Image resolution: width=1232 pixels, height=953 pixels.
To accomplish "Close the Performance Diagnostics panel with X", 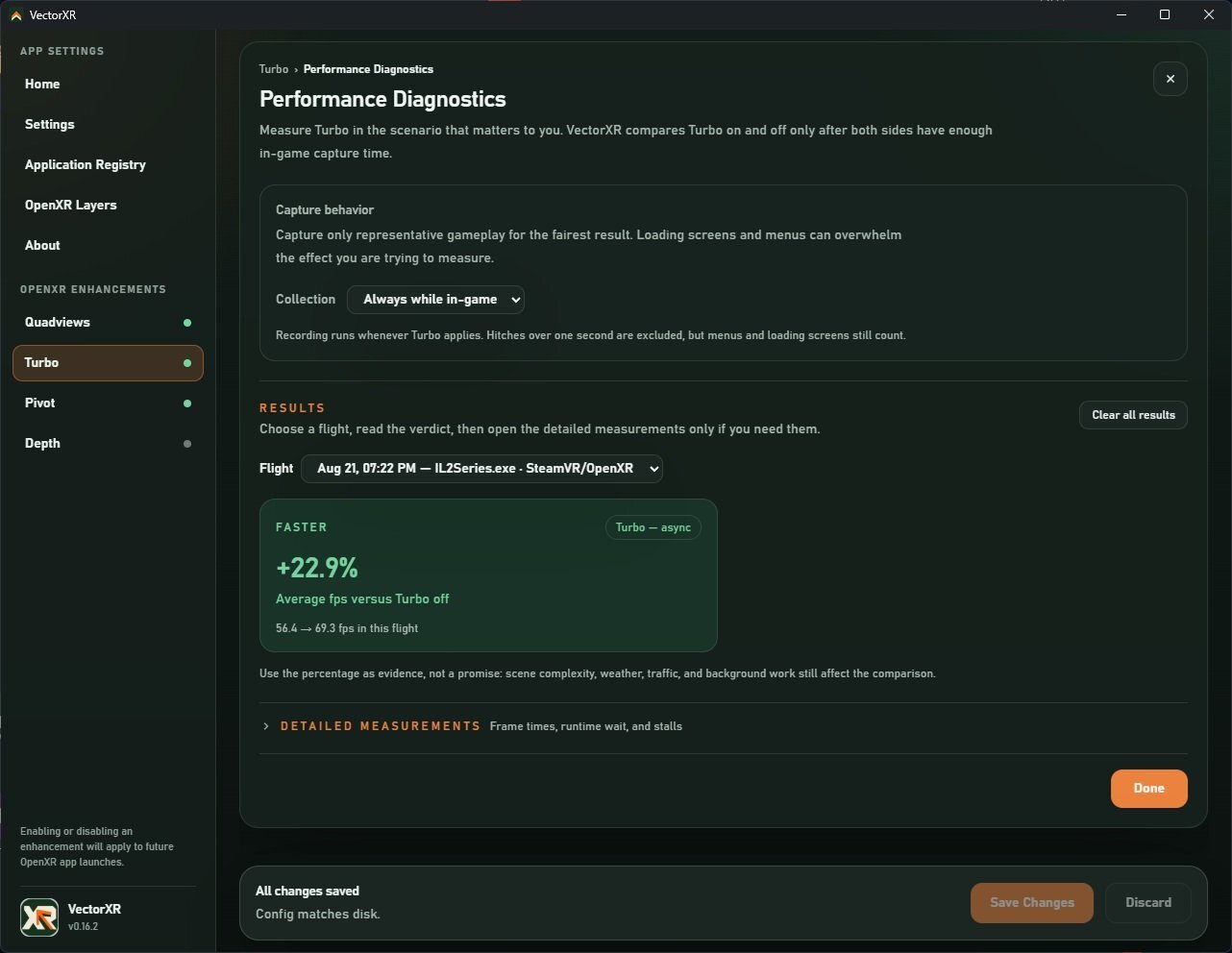I will (1170, 79).
